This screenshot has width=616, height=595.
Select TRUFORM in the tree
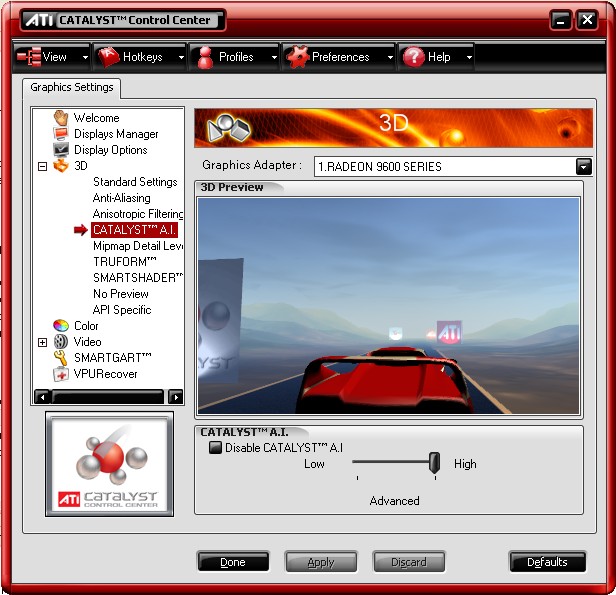[x=125, y=262]
